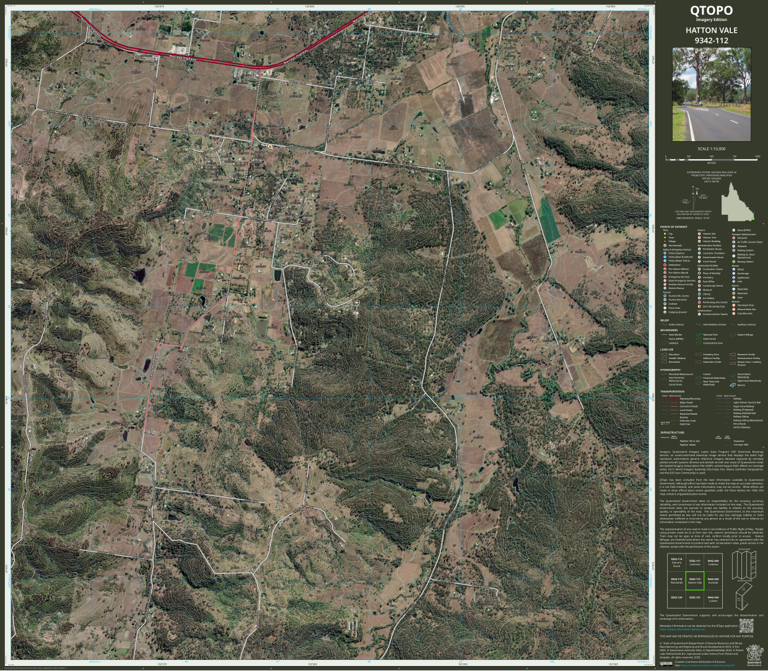Click the Imagery Edition subtitle
768x671 pixels.
click(711, 20)
